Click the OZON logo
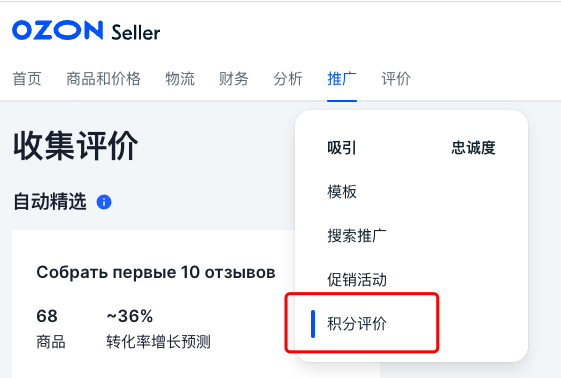Screen dimensions: 561x378 (58, 30)
